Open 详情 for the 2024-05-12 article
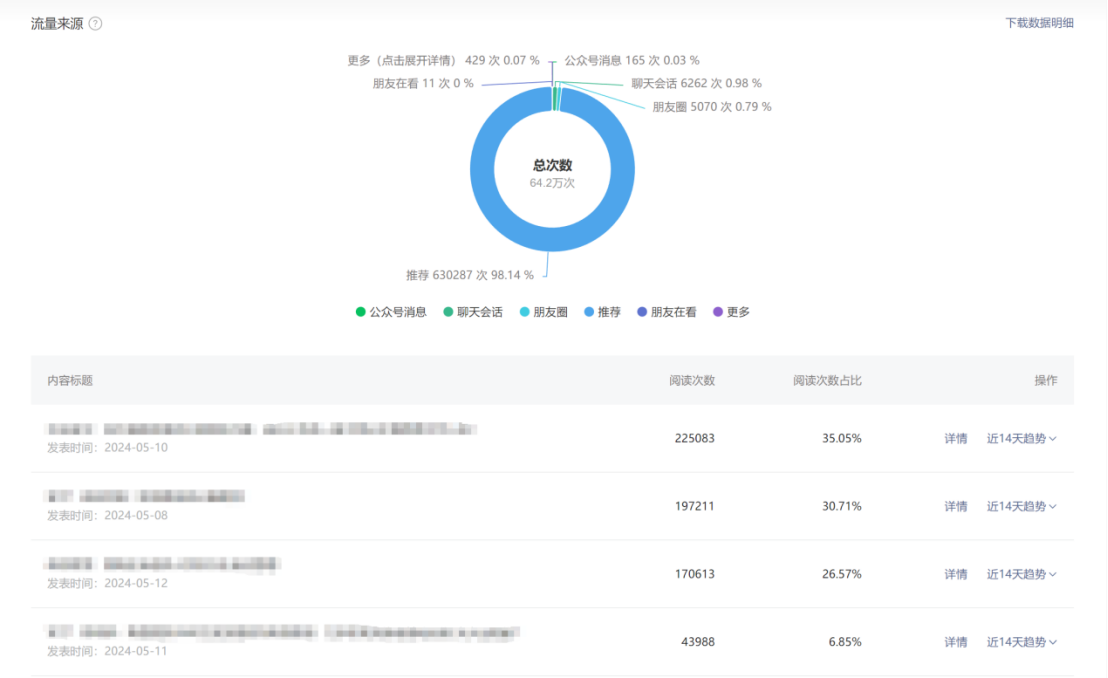This screenshot has width=1108, height=678. [956, 574]
